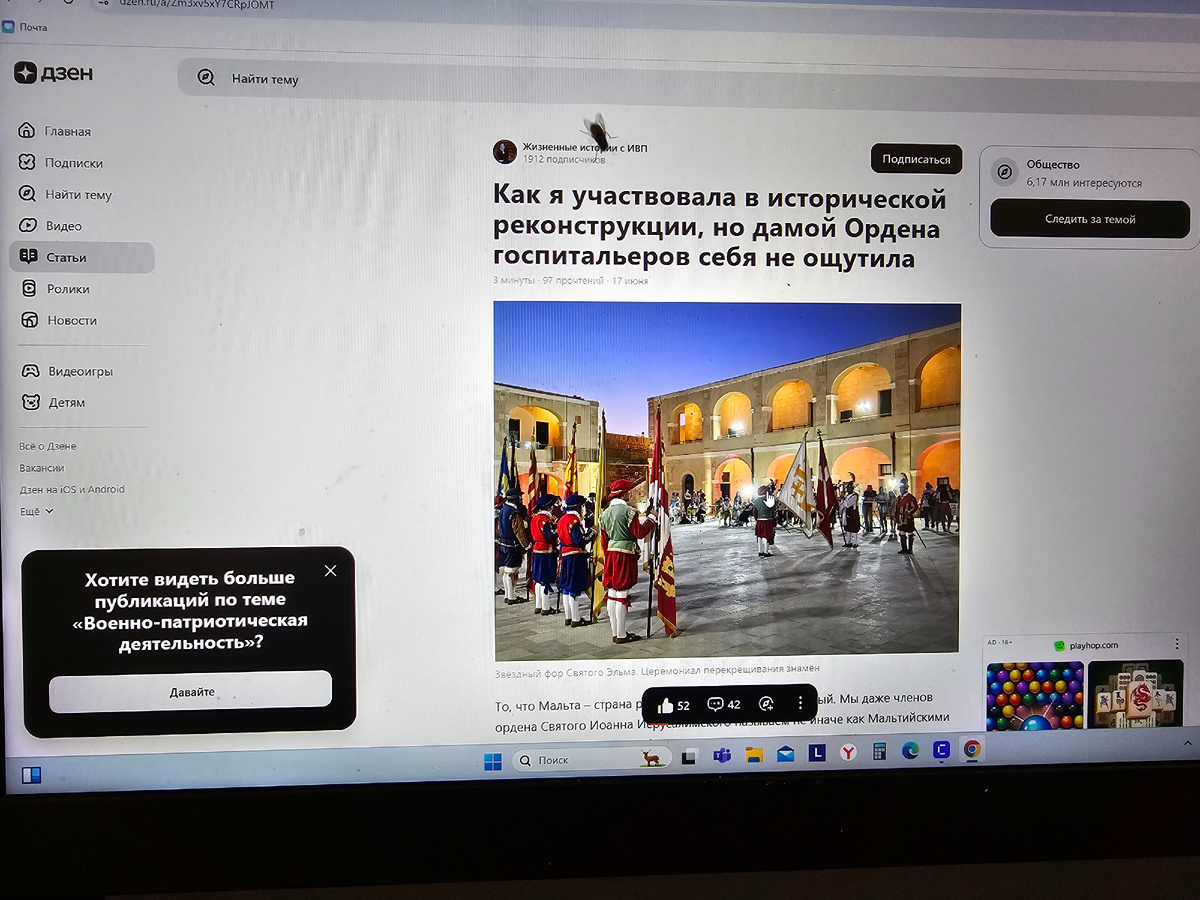Open Microsoft Teams from the taskbar
Viewport: 1200px width, 900px height.
722,755
